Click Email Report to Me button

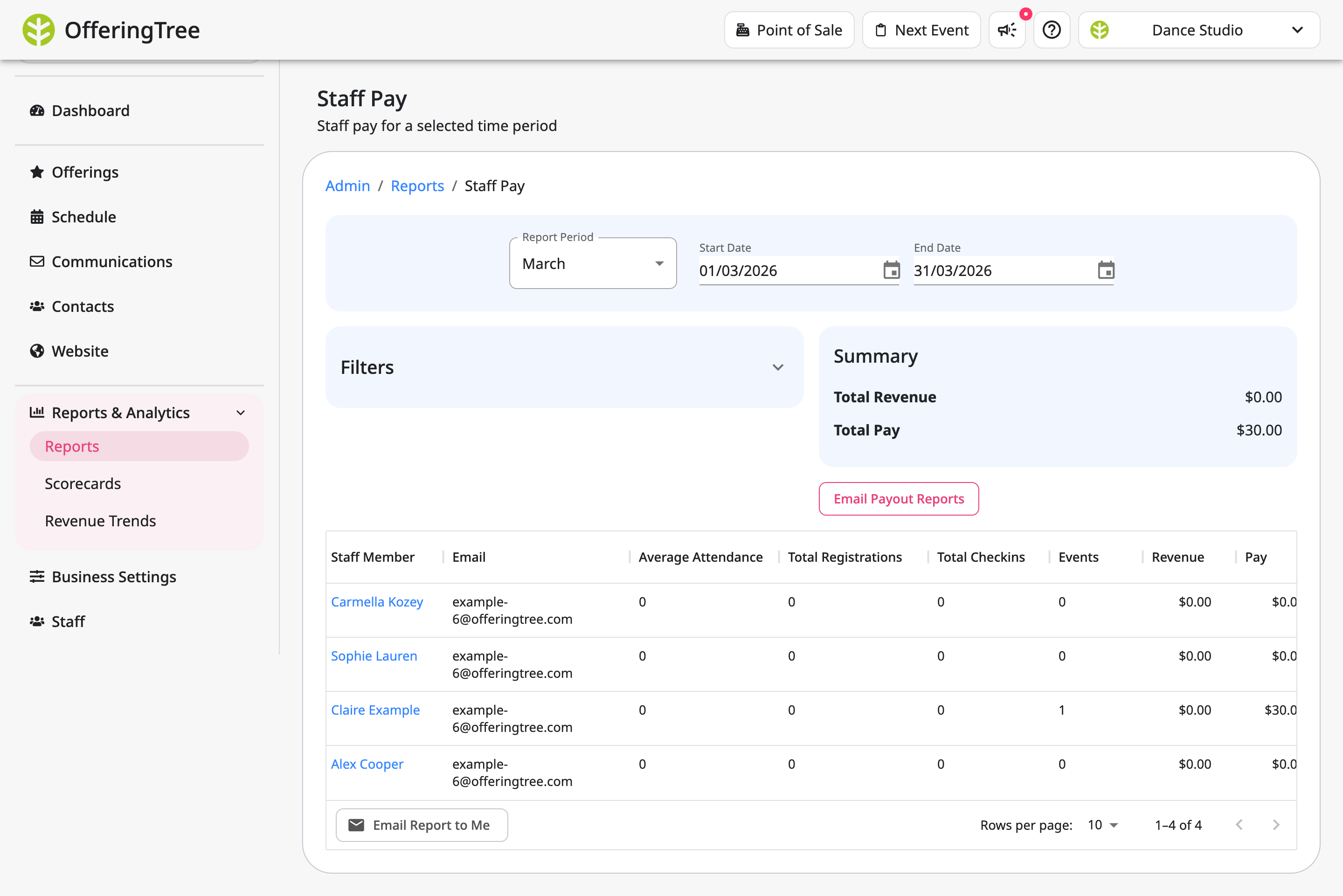tap(422, 825)
